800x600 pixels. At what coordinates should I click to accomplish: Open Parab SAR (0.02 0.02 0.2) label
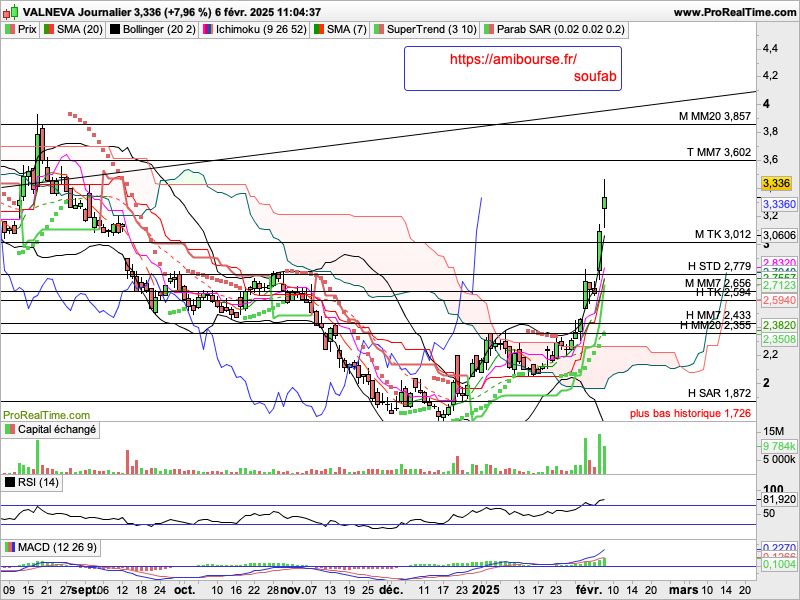pyautogui.click(x=561, y=30)
